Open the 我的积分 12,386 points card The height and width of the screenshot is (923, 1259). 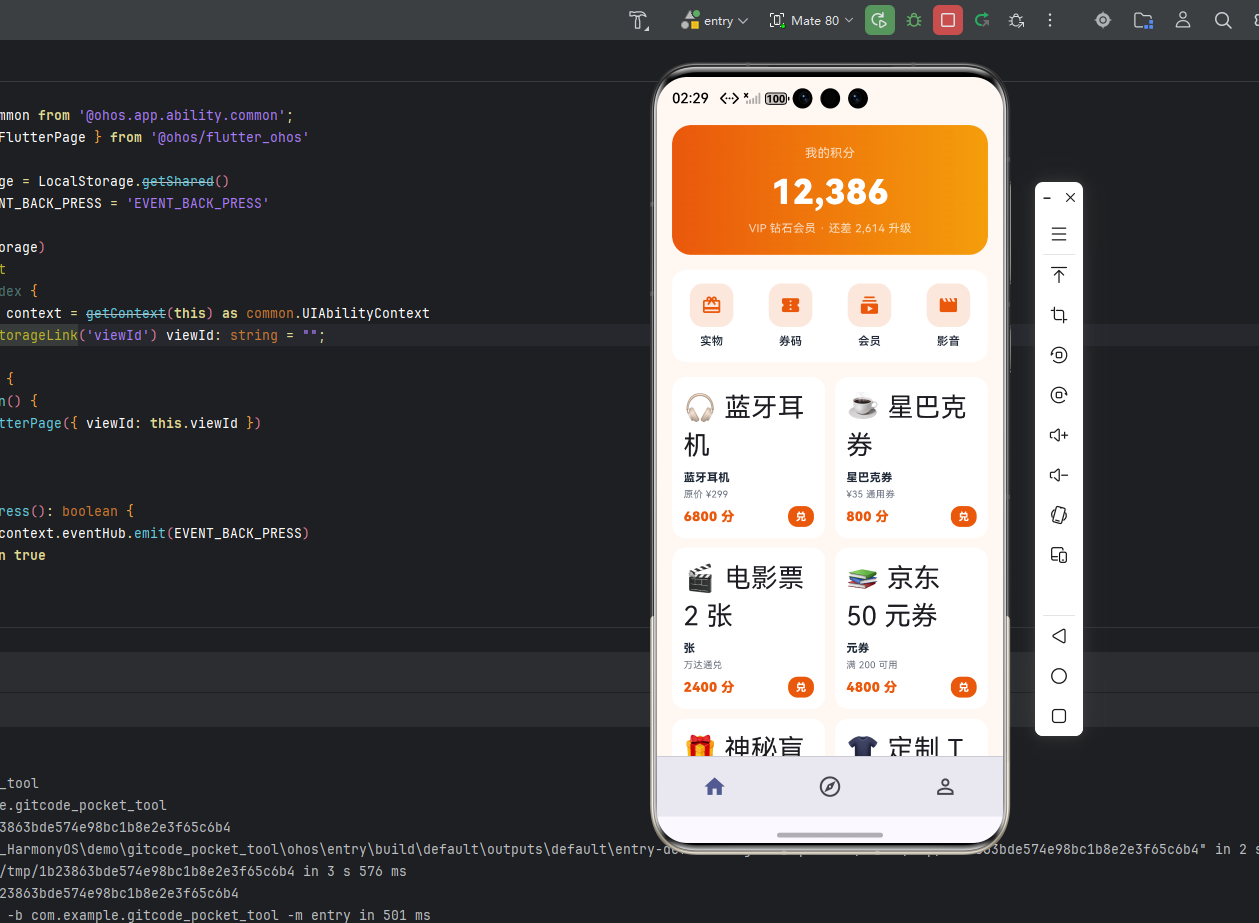pyautogui.click(x=830, y=190)
